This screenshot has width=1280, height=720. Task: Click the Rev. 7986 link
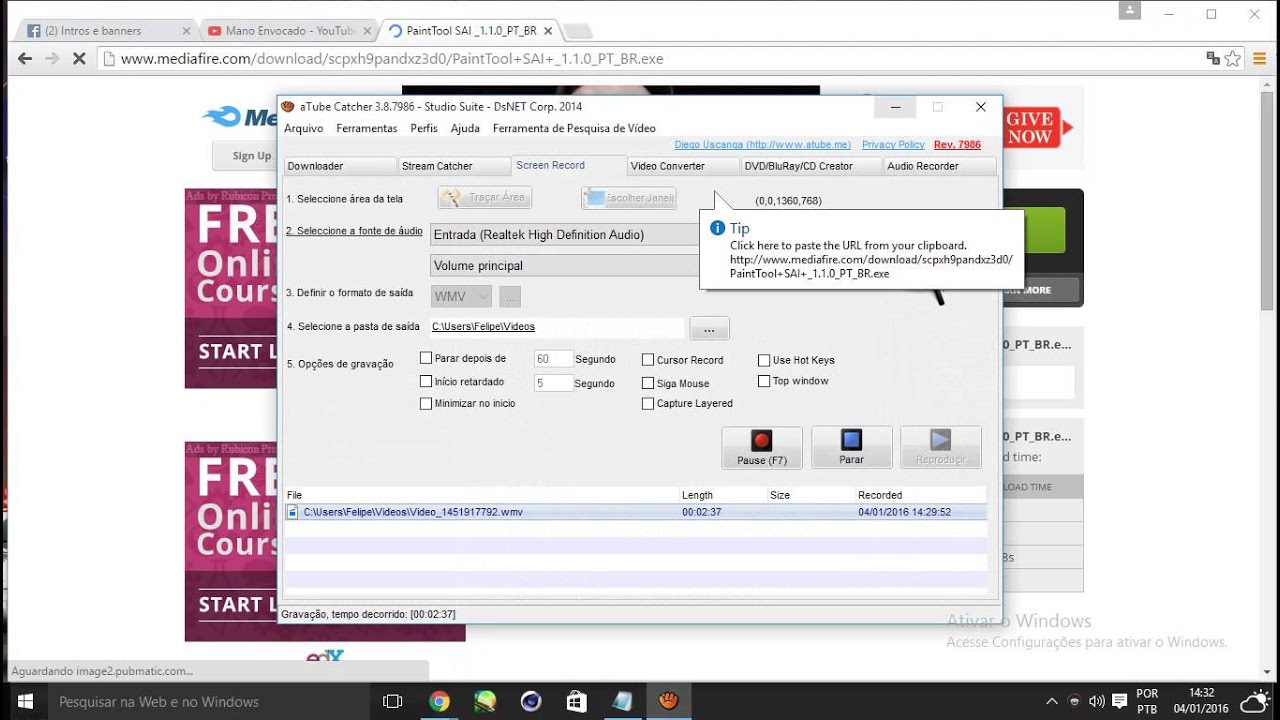click(957, 145)
